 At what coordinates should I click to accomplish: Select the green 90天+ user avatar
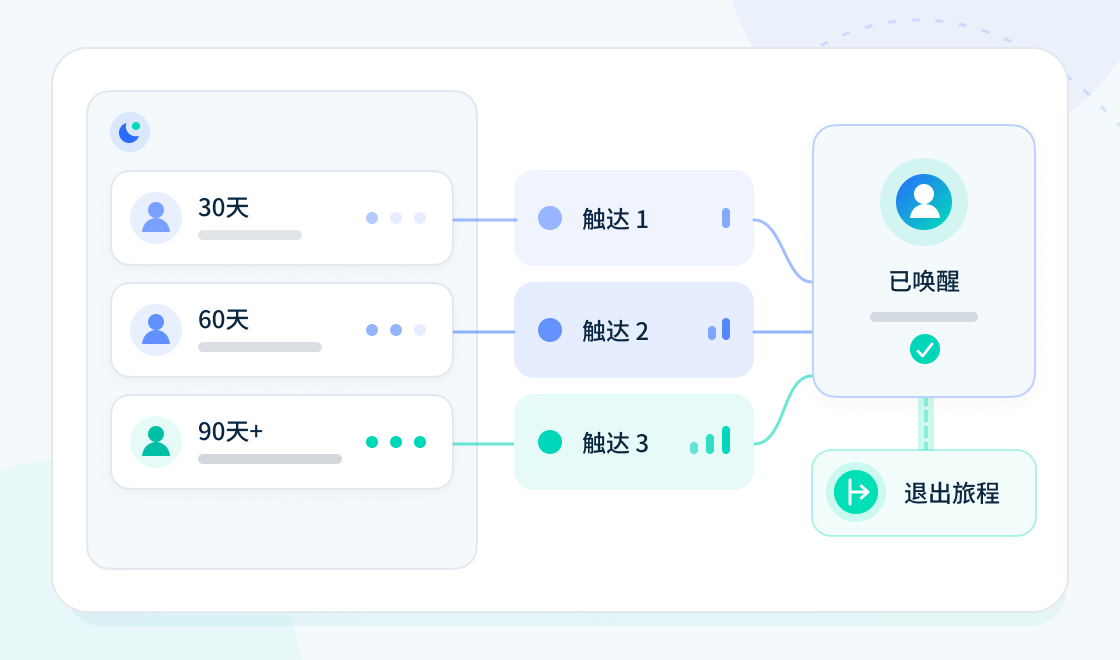point(156,442)
